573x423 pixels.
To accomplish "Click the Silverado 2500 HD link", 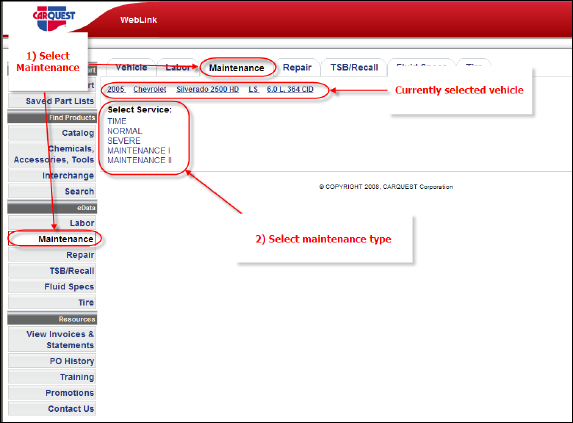I will 208,89.
